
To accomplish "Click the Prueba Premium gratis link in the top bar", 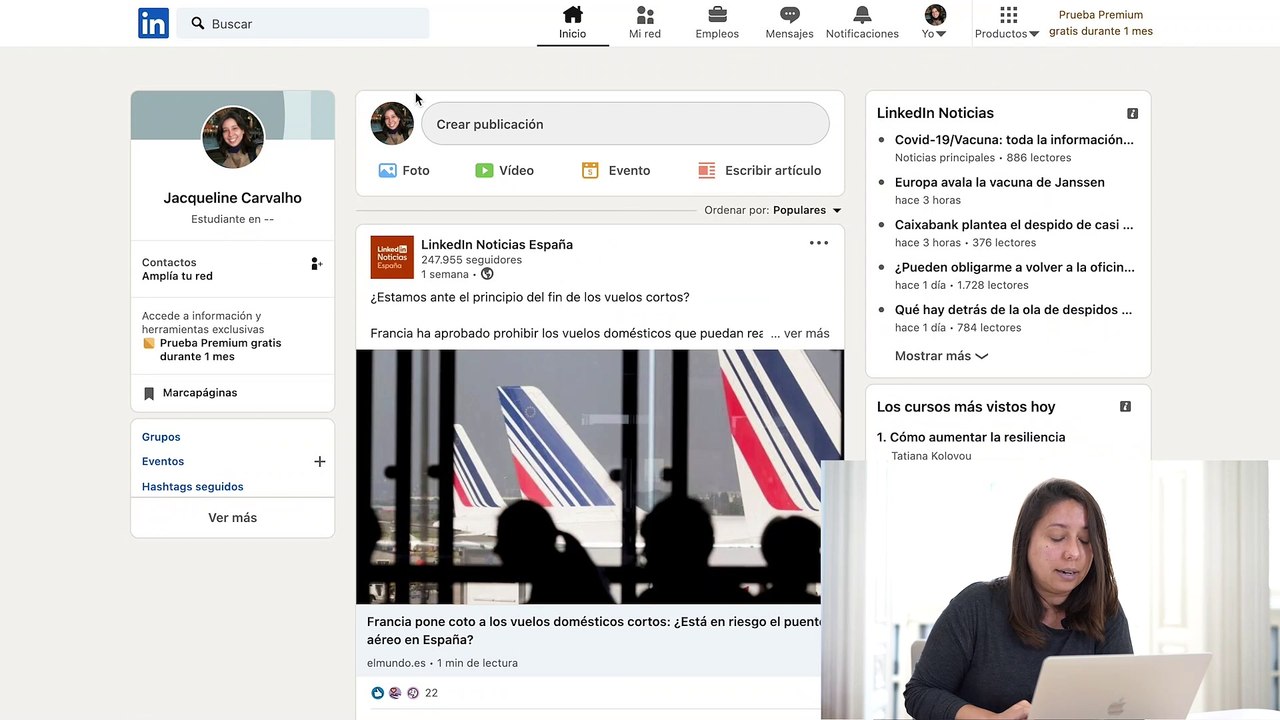I will click(1101, 23).
